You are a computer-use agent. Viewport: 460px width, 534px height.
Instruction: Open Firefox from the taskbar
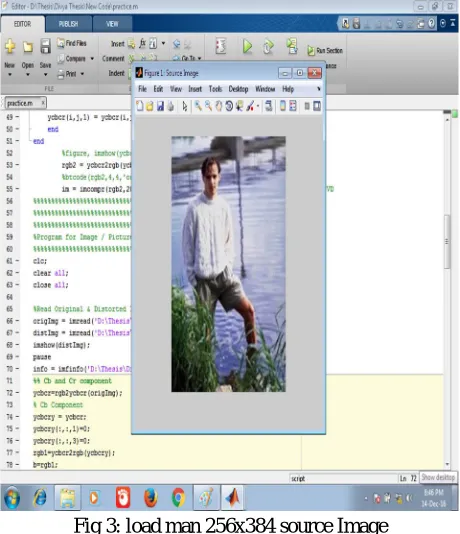point(150,498)
